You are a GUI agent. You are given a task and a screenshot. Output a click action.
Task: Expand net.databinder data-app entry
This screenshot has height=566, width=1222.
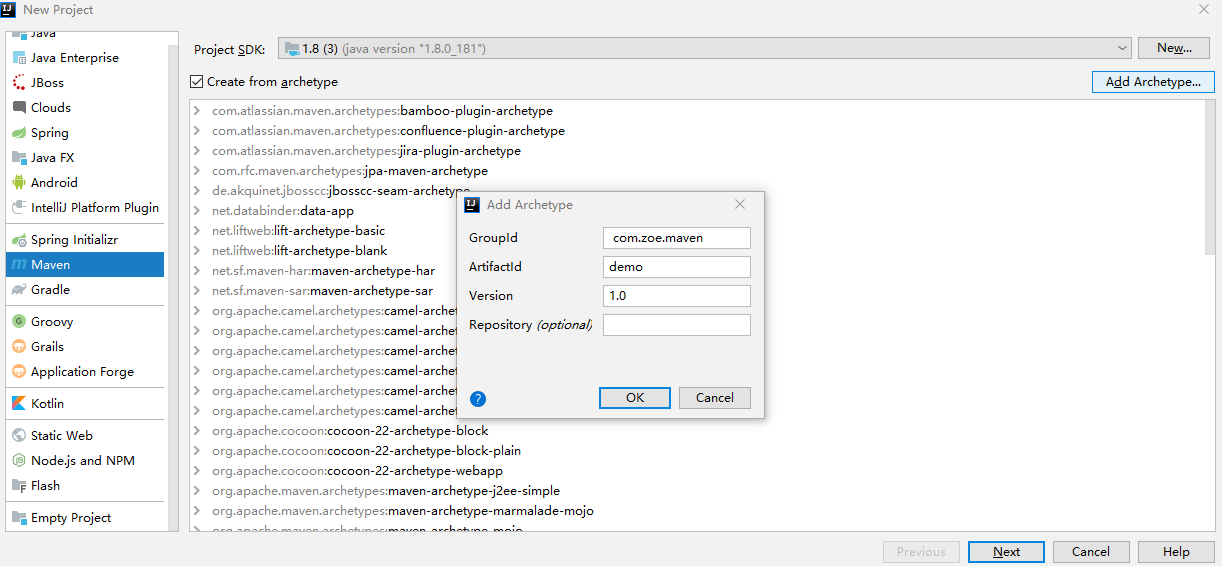pyautogui.click(x=197, y=211)
